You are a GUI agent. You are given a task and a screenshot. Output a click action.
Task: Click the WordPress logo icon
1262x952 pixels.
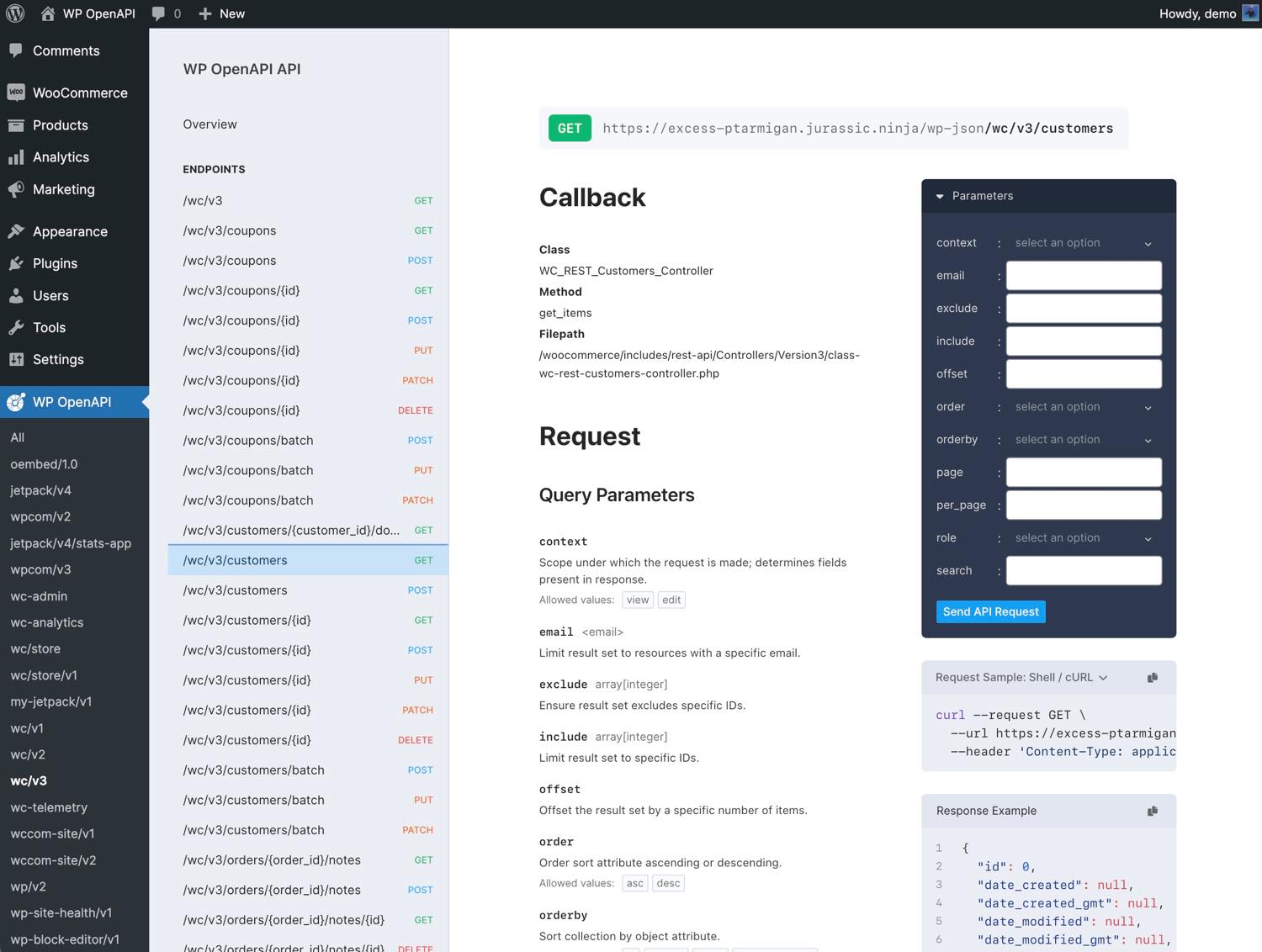(x=15, y=13)
